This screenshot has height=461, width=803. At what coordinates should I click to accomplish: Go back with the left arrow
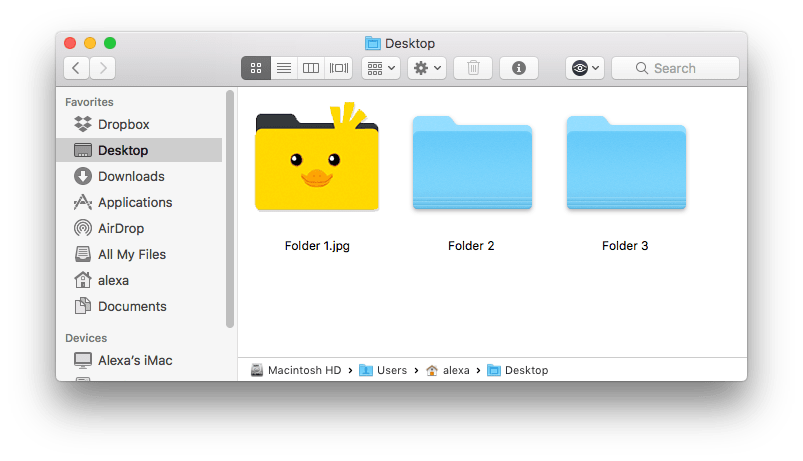(76, 68)
